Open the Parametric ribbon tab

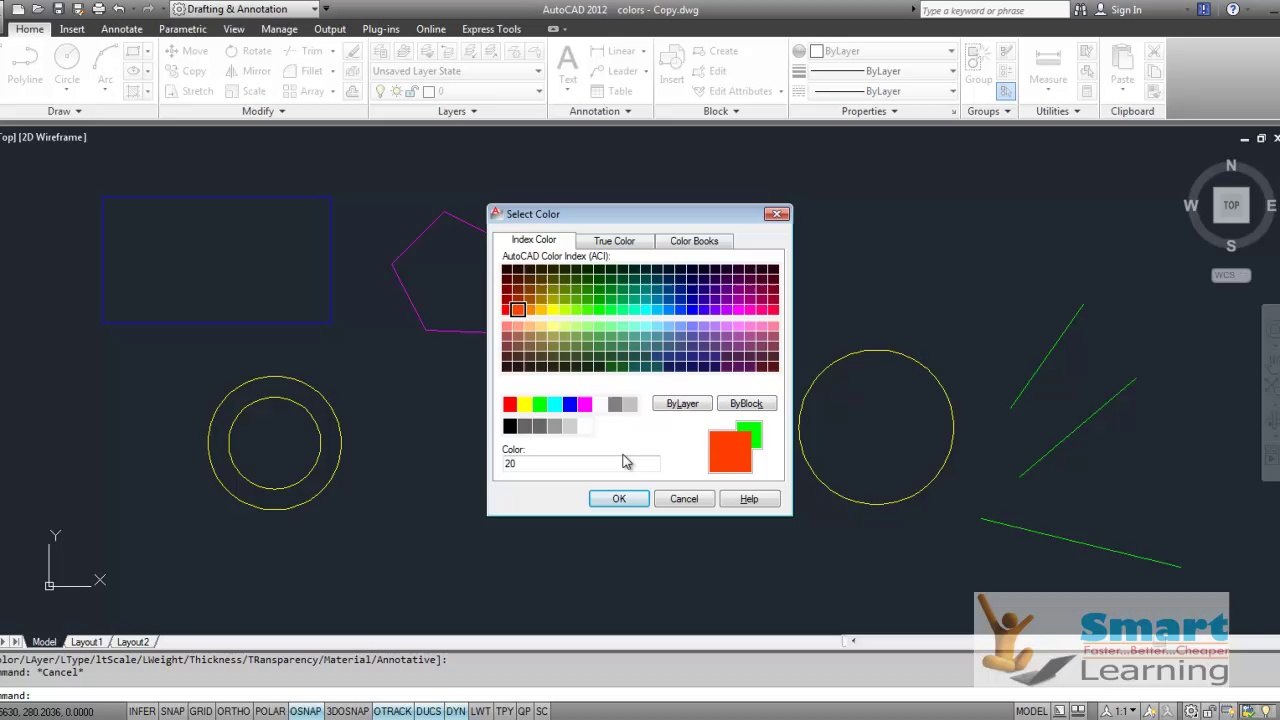pos(183,29)
